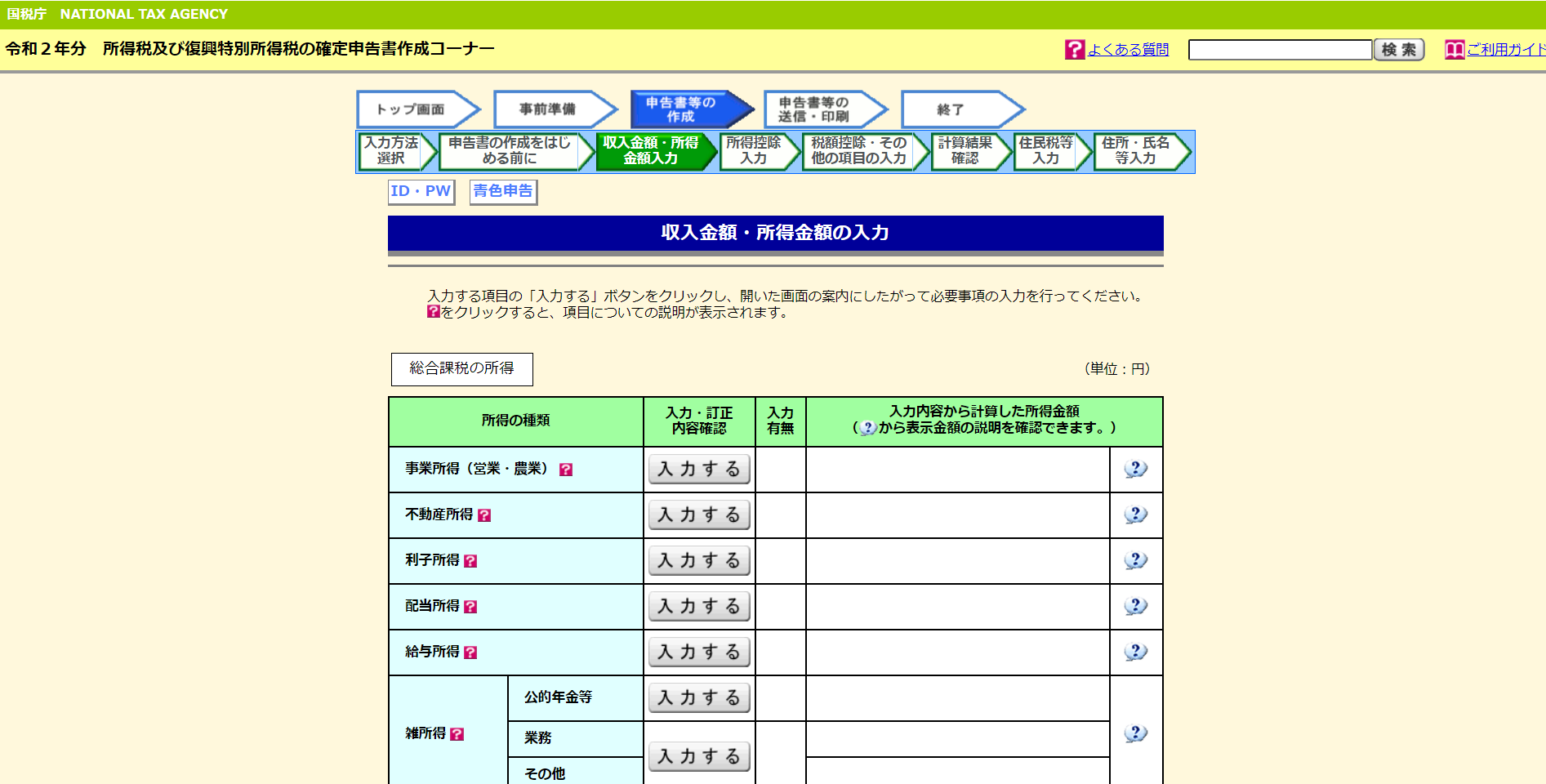Open amount explanation bubble in 給与所得 row
The width and height of the screenshot is (1546, 784).
pyautogui.click(x=1135, y=653)
